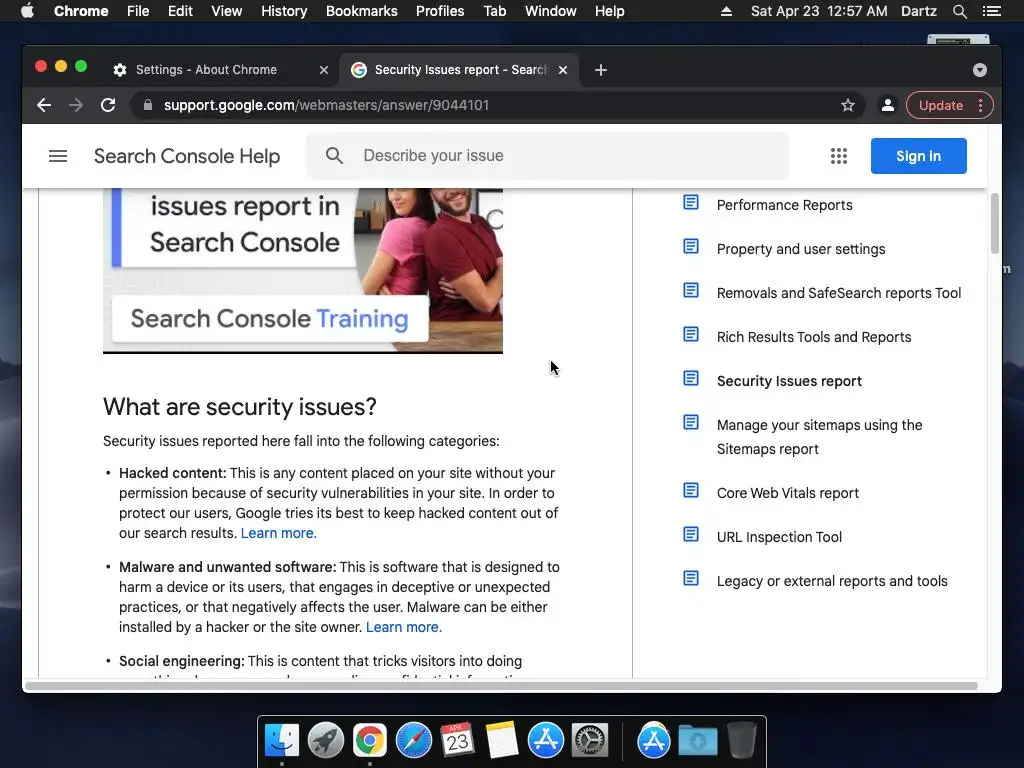Click the URL Inspection Tool article icon

pyautogui.click(x=691, y=534)
